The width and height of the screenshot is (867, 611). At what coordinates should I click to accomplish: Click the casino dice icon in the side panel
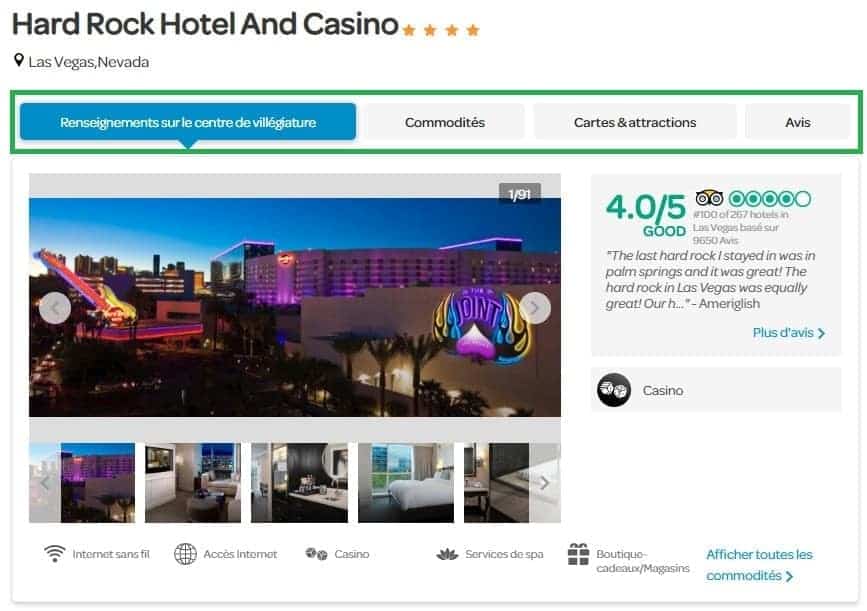pyautogui.click(x=614, y=390)
